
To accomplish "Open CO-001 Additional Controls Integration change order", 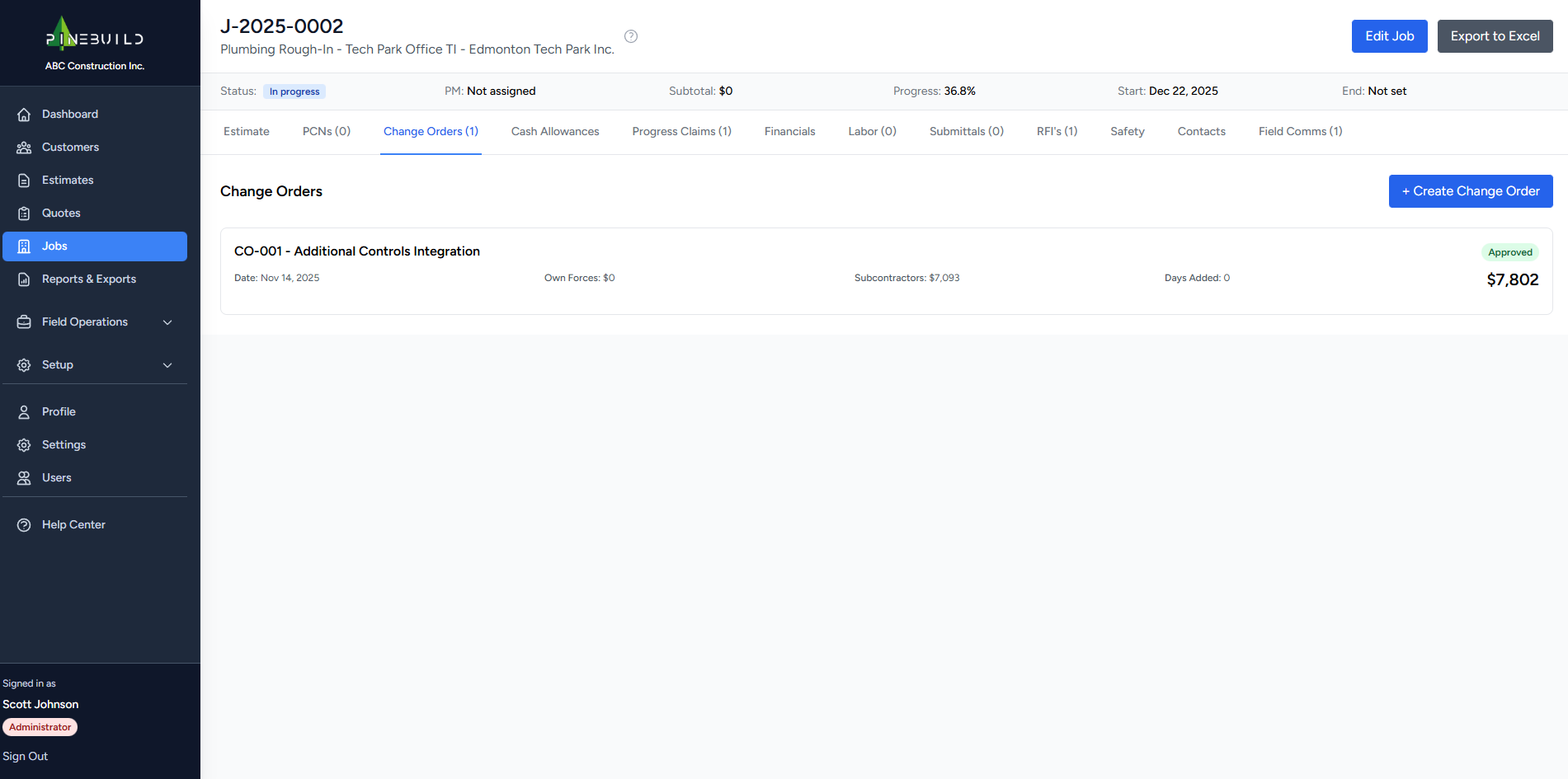I will (x=357, y=251).
